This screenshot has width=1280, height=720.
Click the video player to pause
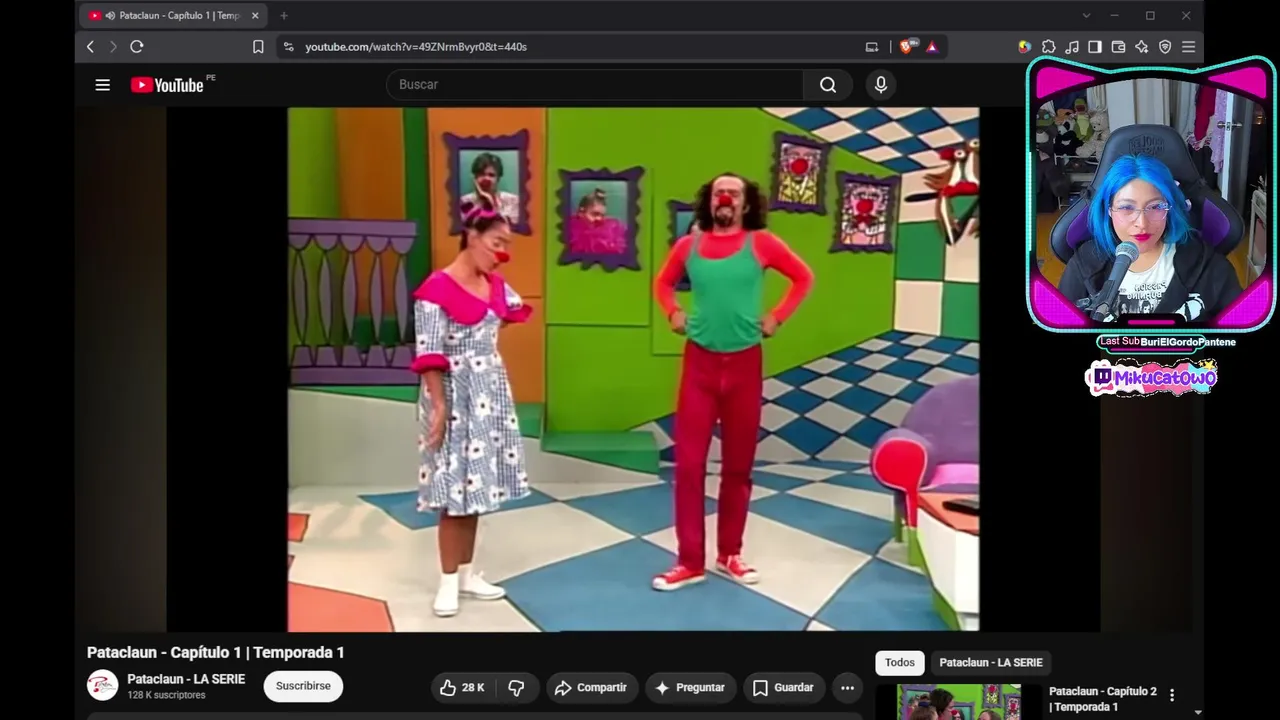[633, 369]
